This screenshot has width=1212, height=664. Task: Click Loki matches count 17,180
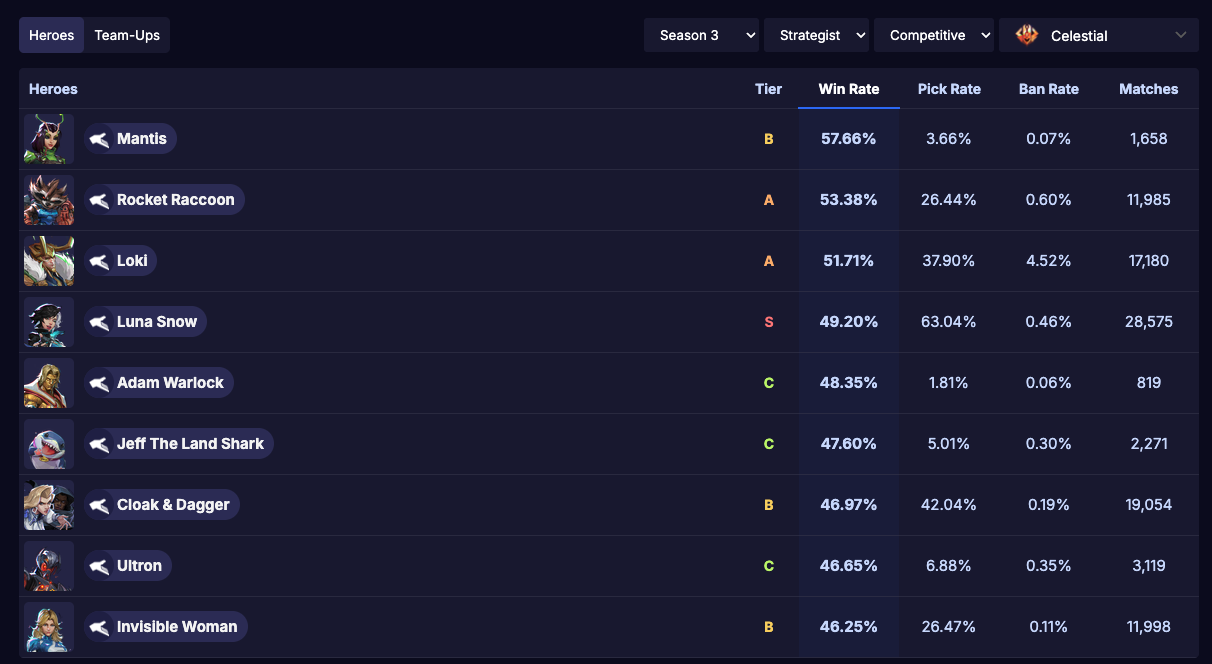tap(1149, 261)
